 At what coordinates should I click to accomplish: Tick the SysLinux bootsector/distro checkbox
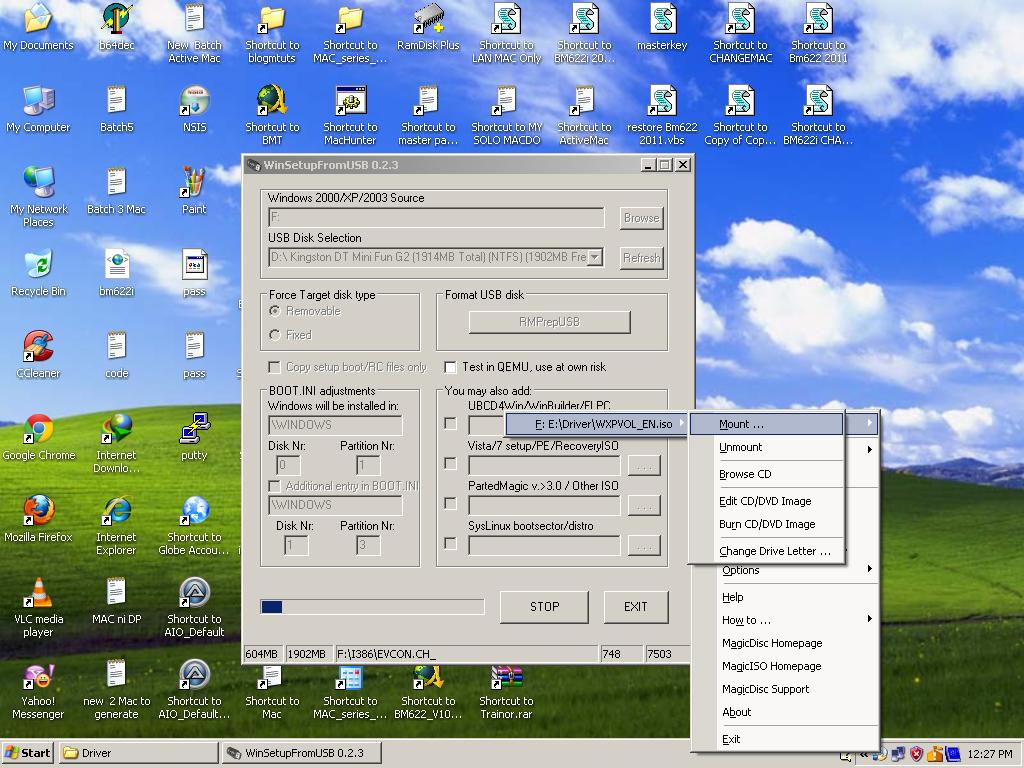pyautogui.click(x=450, y=543)
